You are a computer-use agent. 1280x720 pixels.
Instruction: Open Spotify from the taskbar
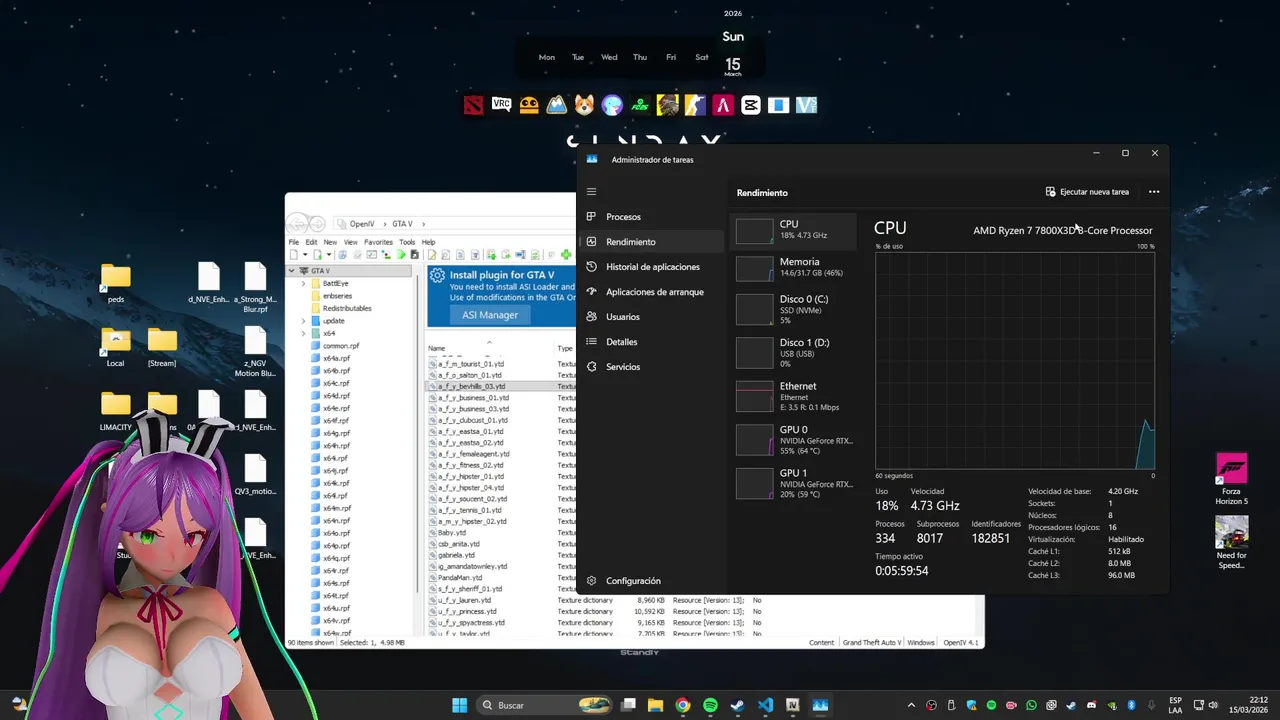(x=710, y=705)
